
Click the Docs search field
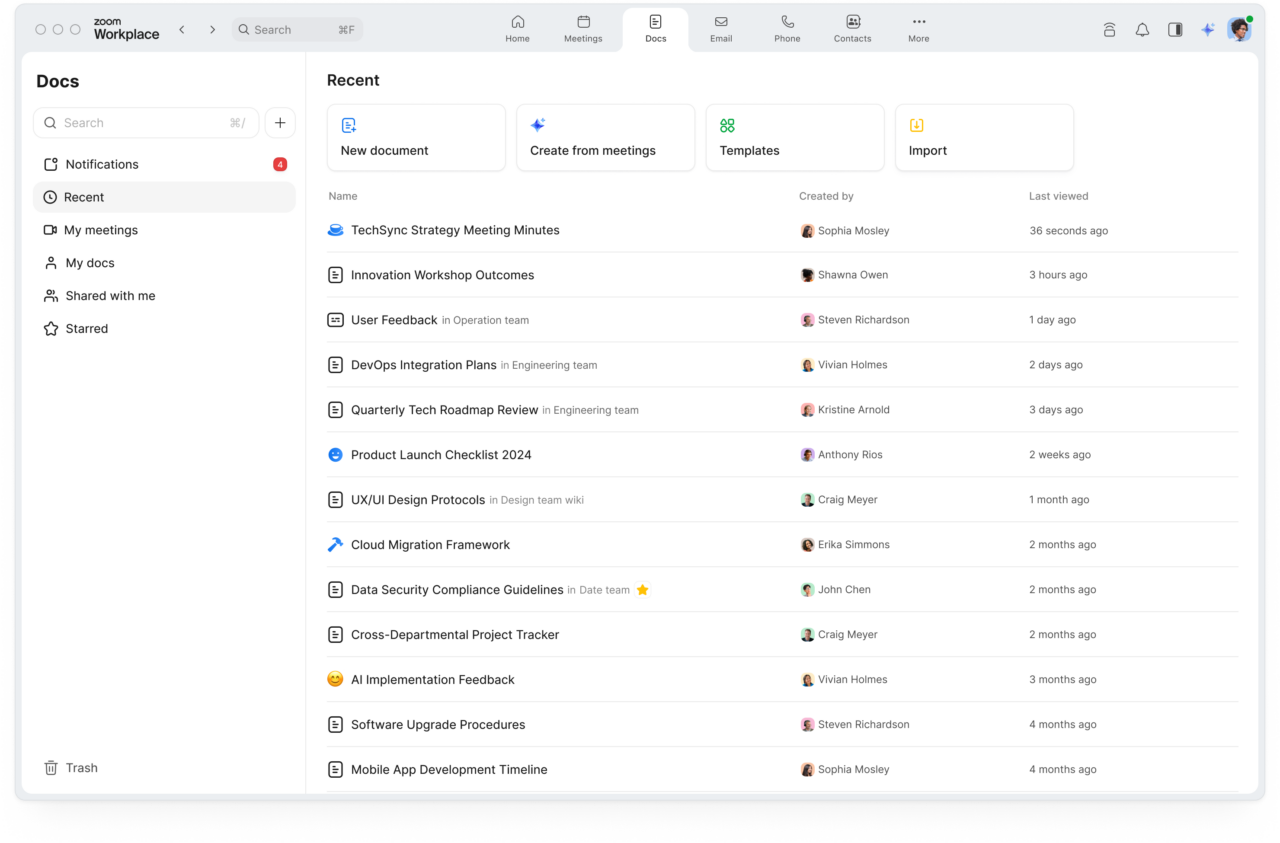pyautogui.click(x=146, y=122)
